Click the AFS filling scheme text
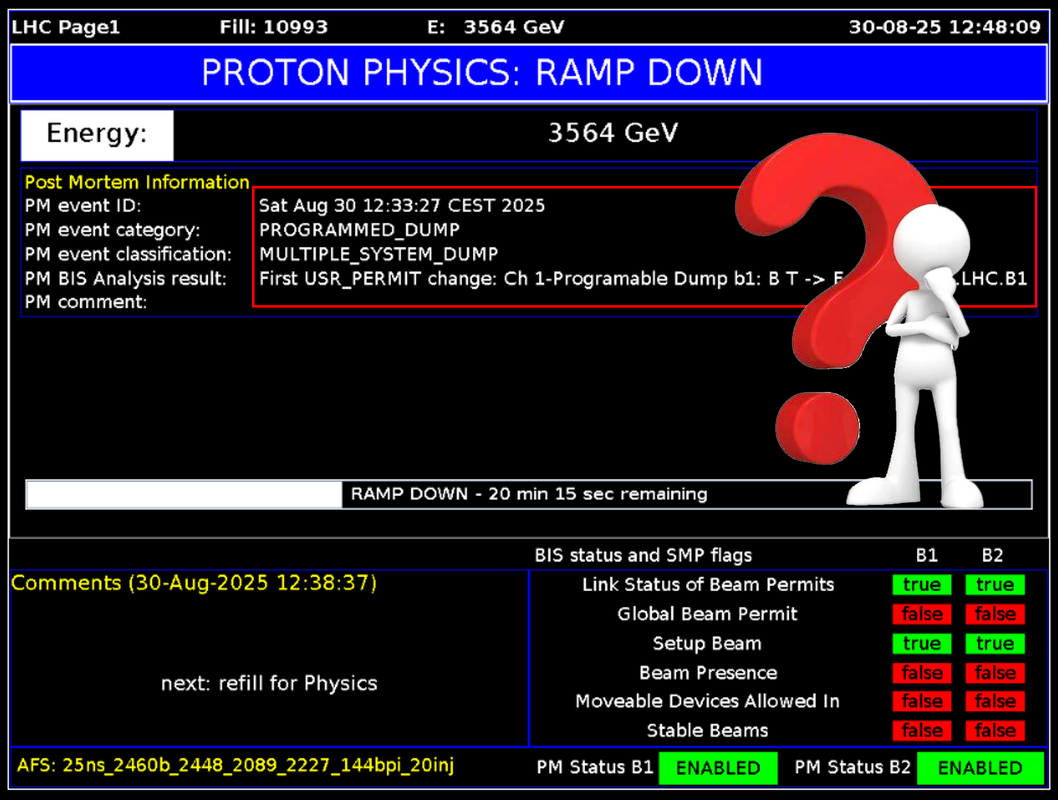The image size is (1058, 800). (236, 766)
